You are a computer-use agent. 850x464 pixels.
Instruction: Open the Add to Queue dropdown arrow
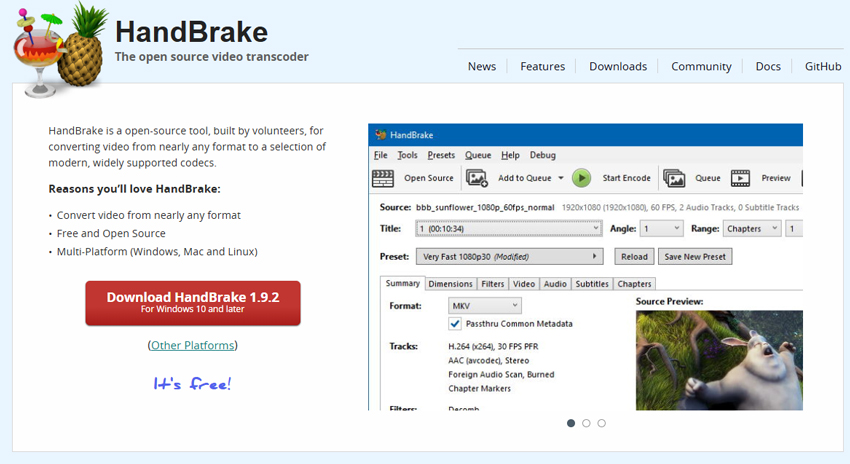[561, 178]
